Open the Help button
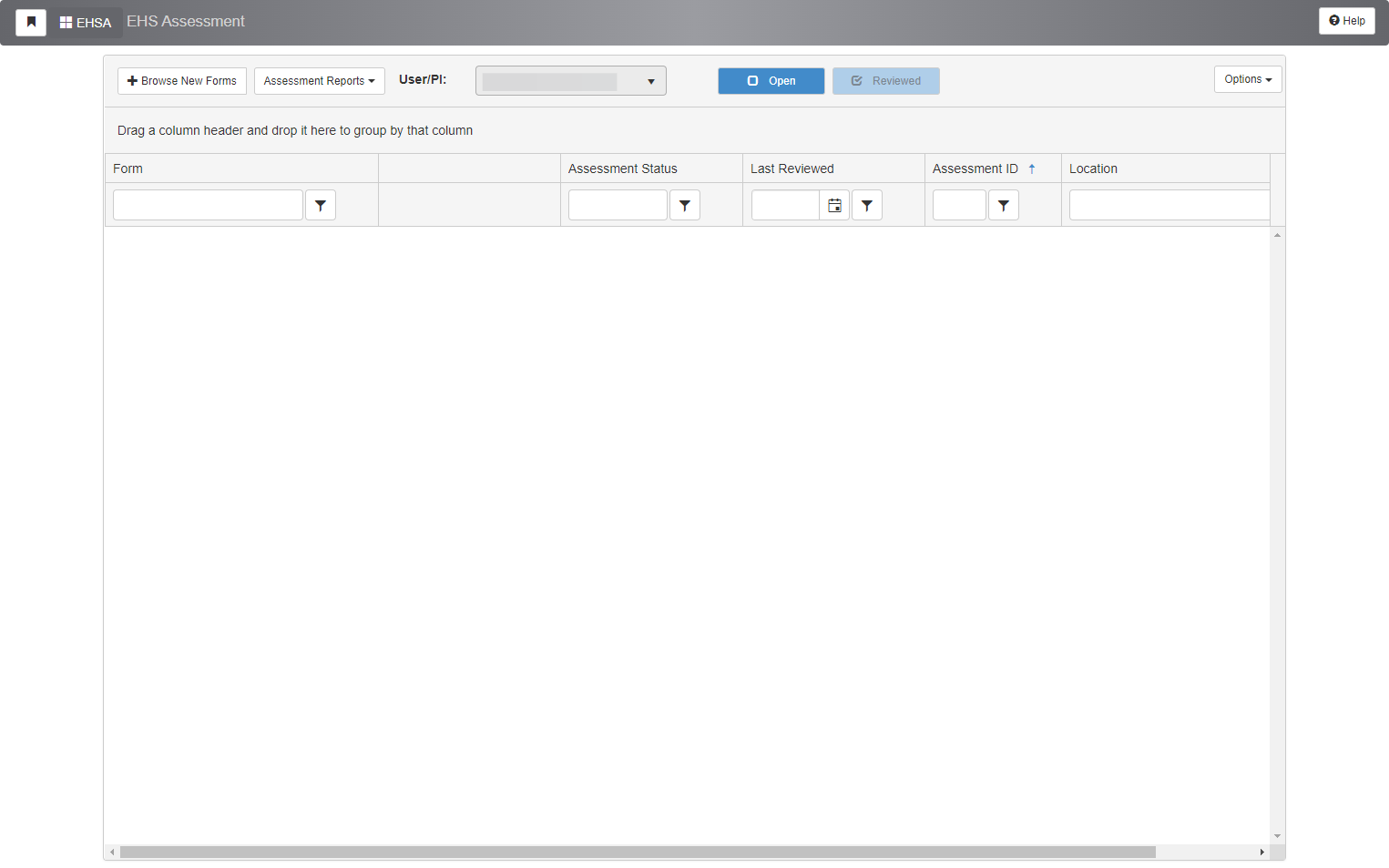 click(x=1346, y=21)
